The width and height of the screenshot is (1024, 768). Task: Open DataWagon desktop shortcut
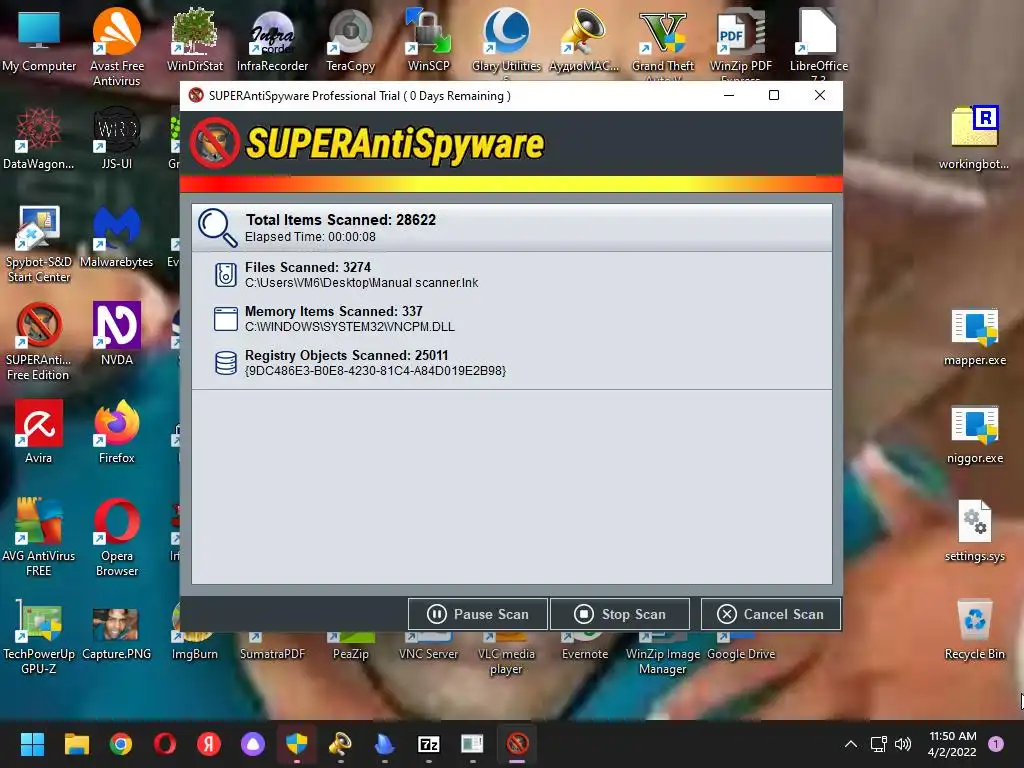click(x=39, y=138)
